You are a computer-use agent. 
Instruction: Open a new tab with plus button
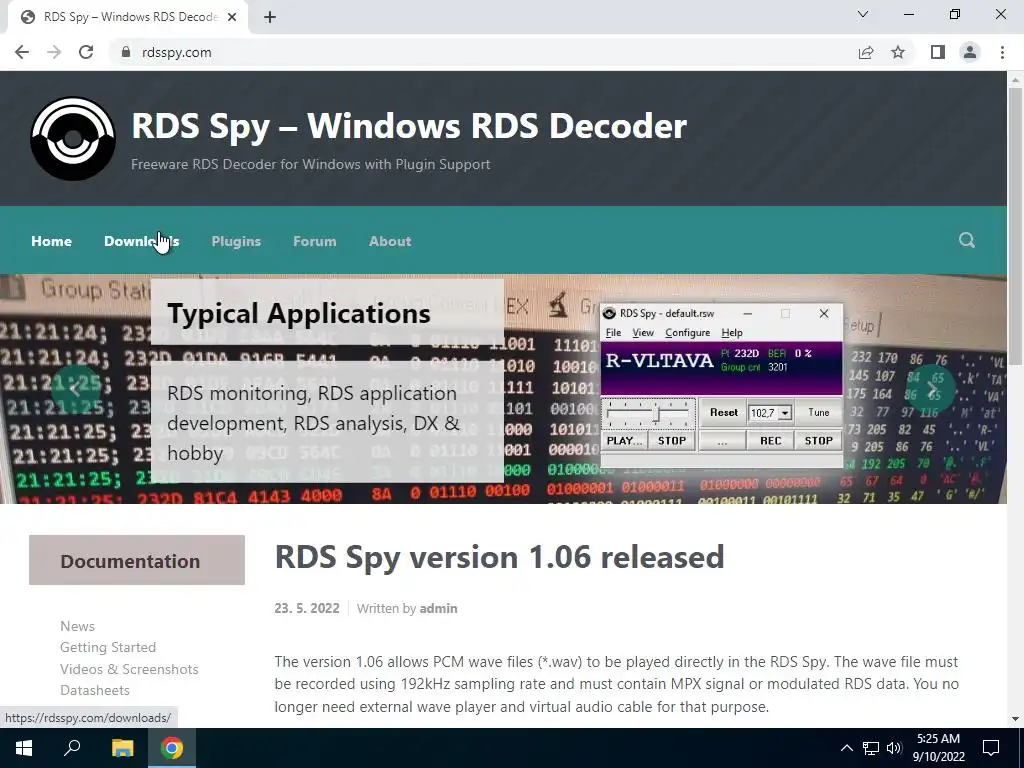pyautogui.click(x=270, y=17)
